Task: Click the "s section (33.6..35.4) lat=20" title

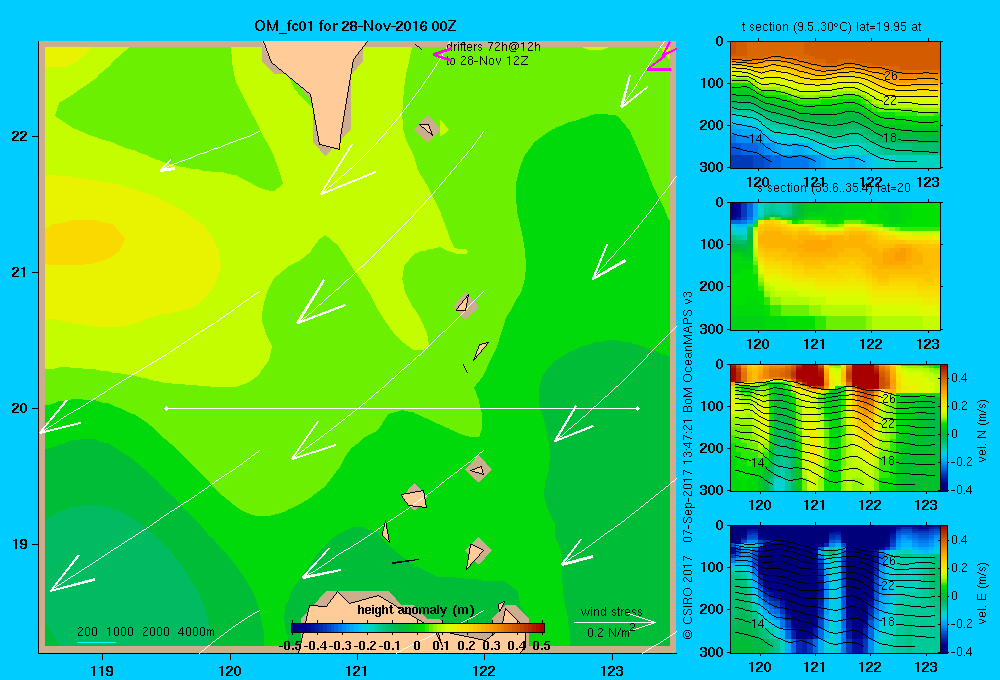Action: [x=833, y=188]
